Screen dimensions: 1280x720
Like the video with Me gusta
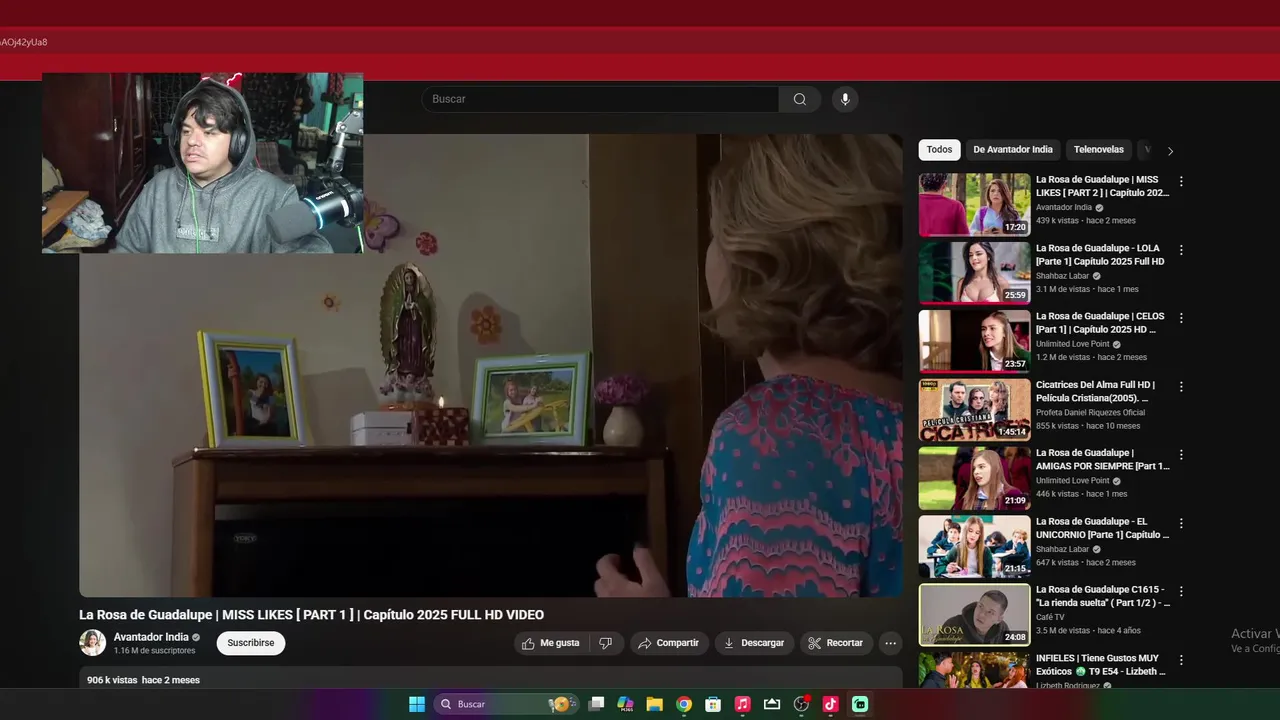coord(551,643)
